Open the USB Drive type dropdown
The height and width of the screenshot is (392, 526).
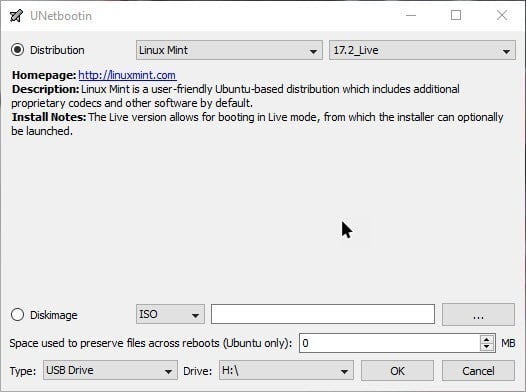click(x=110, y=370)
